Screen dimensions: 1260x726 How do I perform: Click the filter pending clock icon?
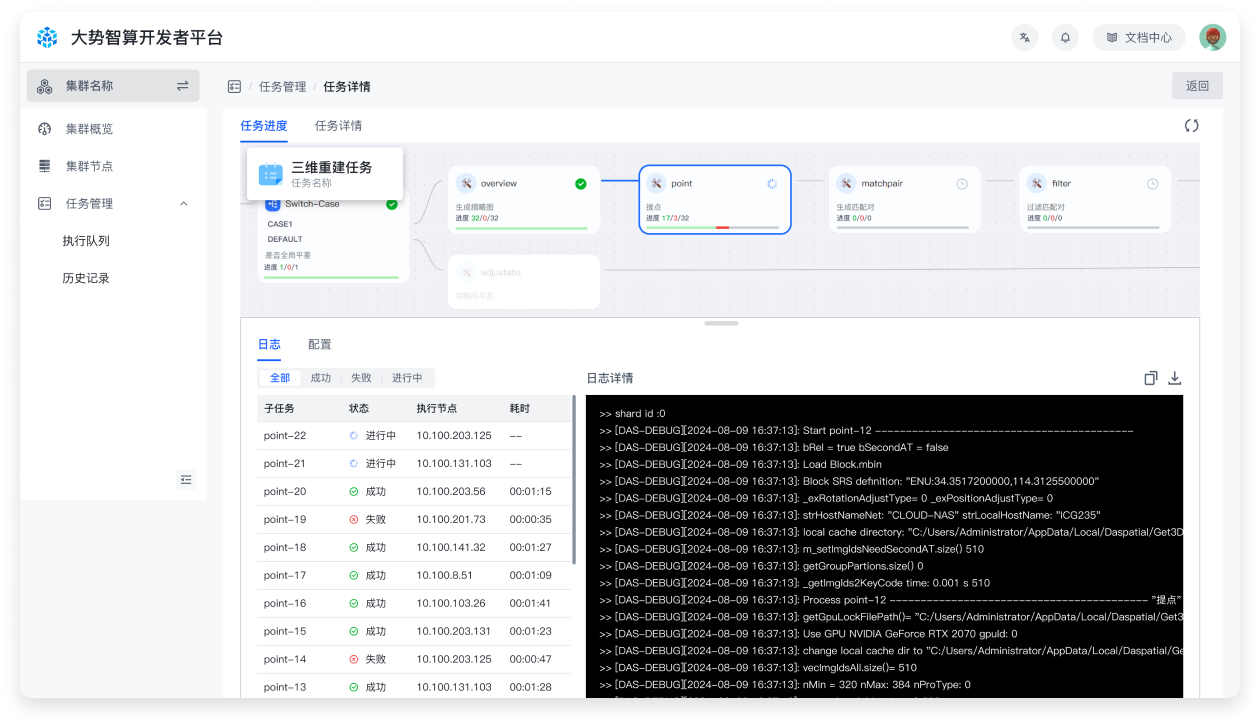tap(1153, 184)
